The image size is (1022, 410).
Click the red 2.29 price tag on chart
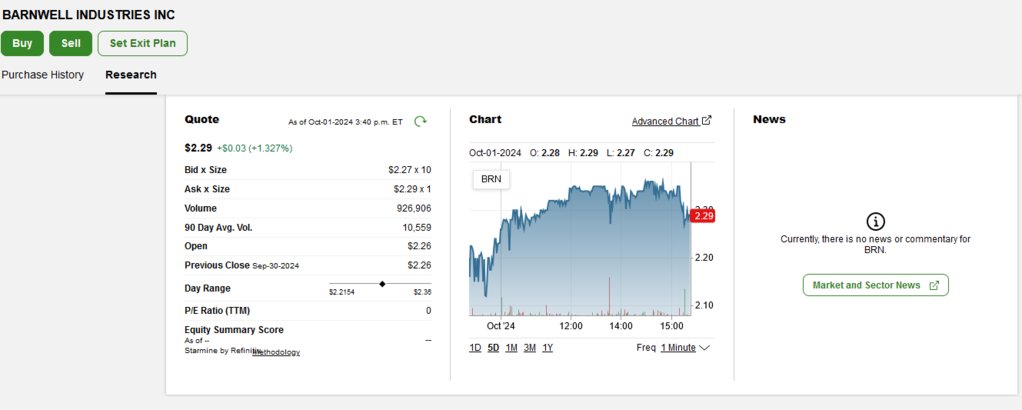click(x=703, y=215)
